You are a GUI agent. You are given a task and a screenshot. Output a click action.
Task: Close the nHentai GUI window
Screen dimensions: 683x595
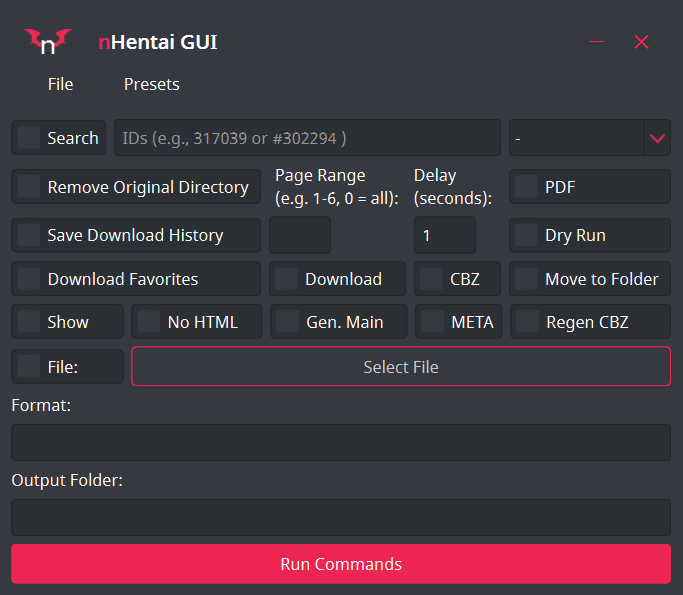[641, 42]
